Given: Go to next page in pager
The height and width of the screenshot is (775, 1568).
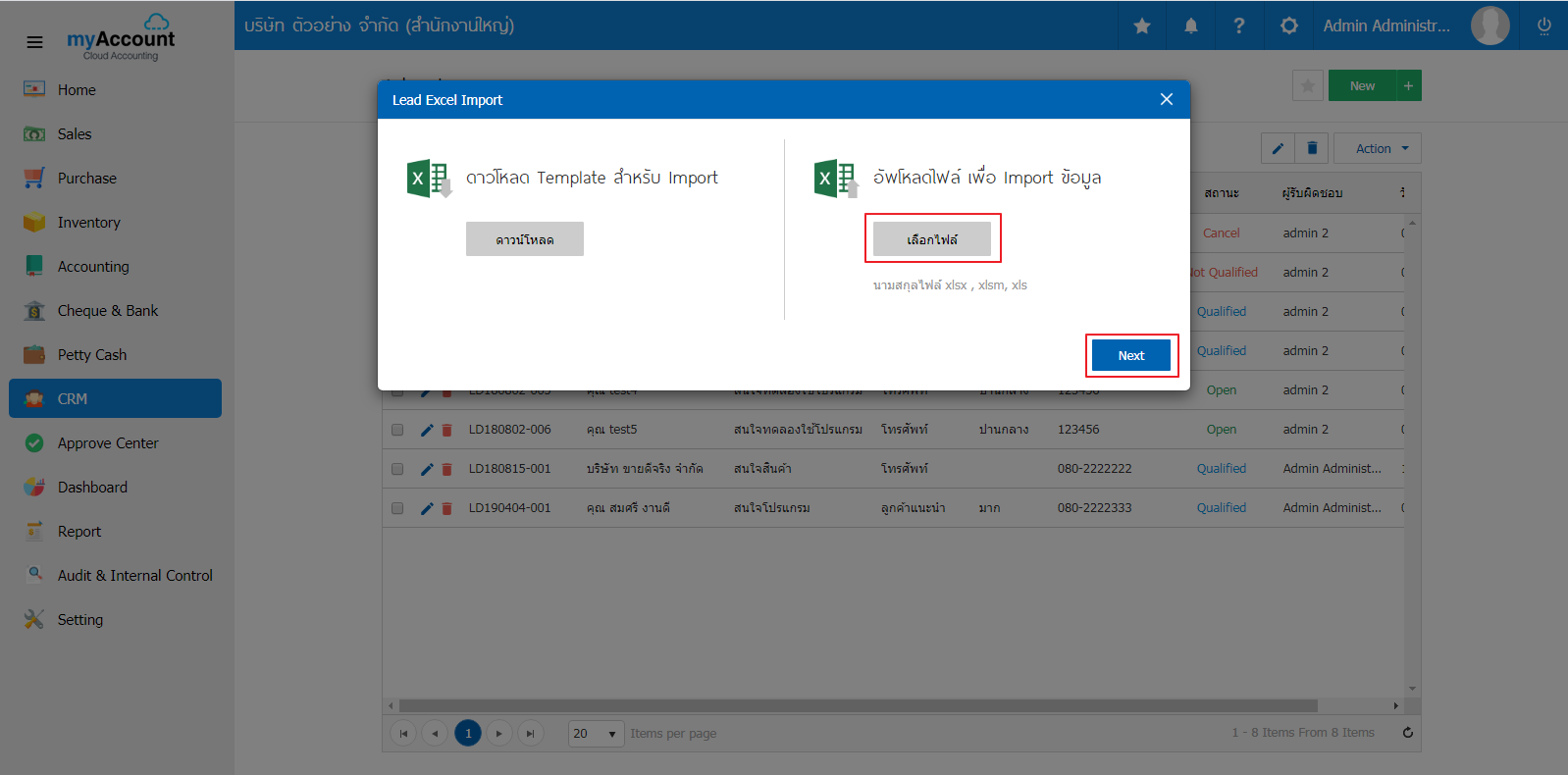Looking at the screenshot, I should (499, 733).
